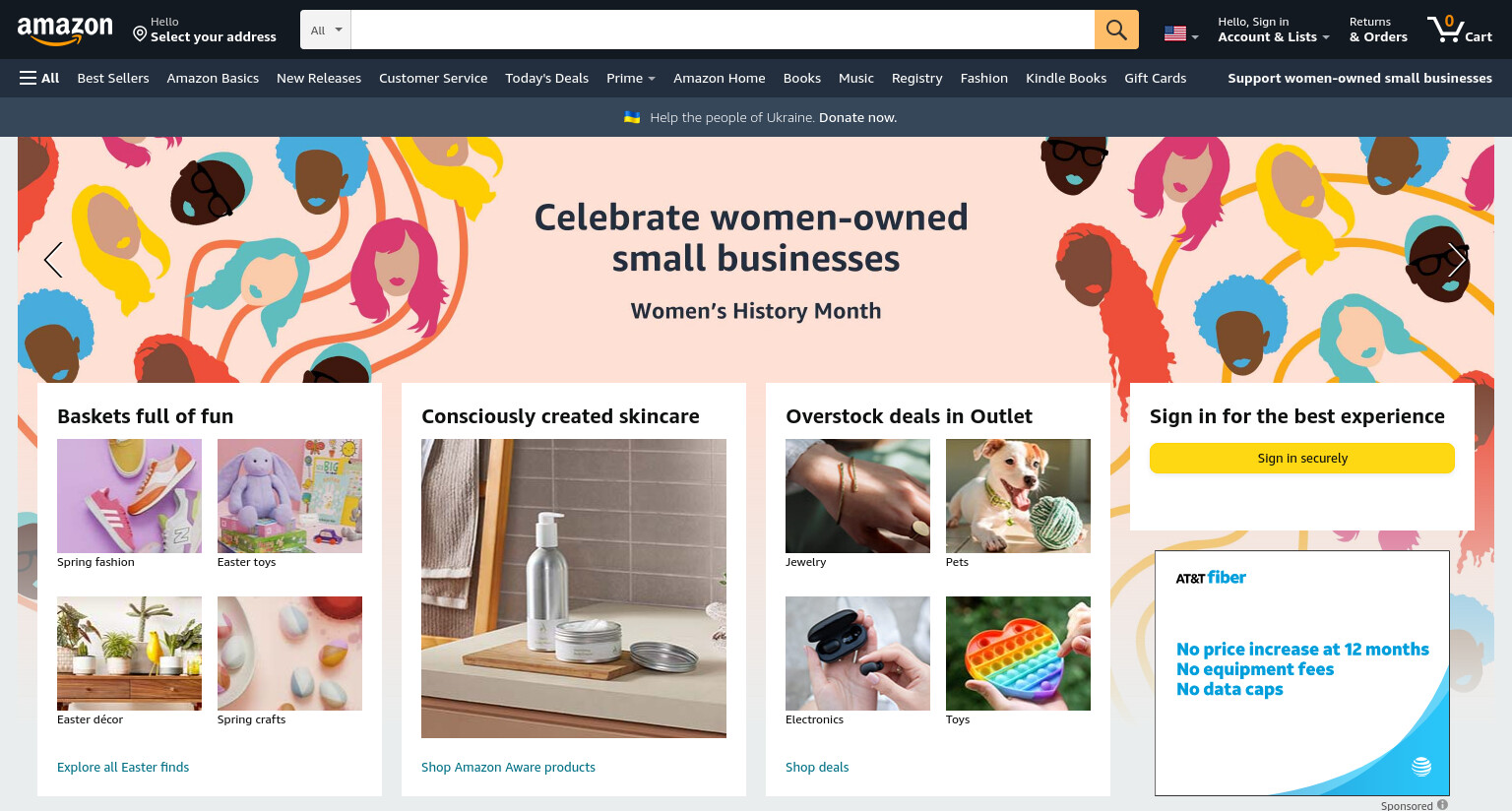This screenshot has height=811, width=1512.
Task: Select Gift Cards from navigation bar
Action: 1155,78
